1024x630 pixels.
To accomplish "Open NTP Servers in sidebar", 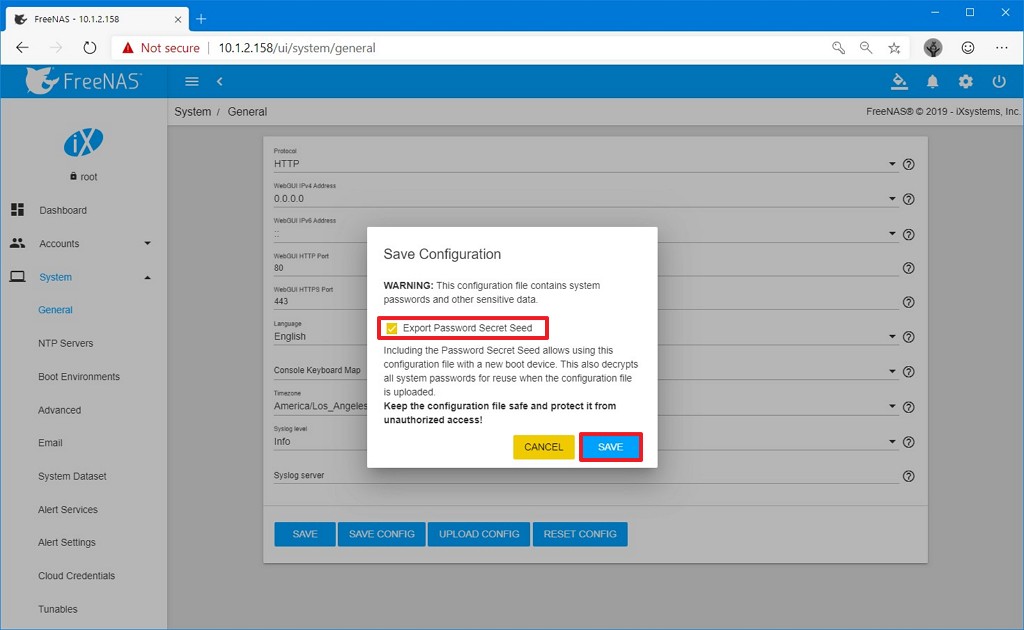I will tap(66, 343).
